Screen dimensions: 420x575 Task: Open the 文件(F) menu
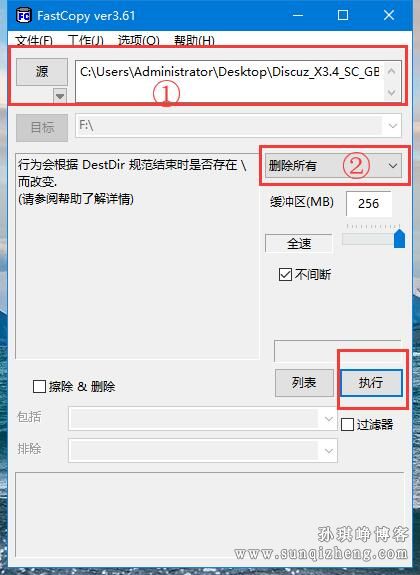tap(34, 40)
